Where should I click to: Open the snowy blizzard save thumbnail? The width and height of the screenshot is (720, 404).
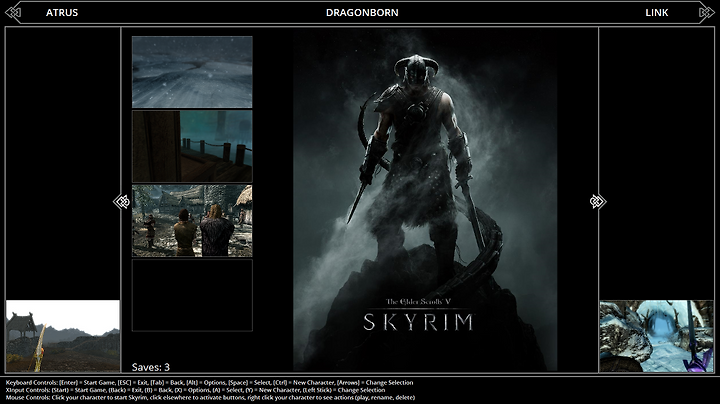point(192,72)
